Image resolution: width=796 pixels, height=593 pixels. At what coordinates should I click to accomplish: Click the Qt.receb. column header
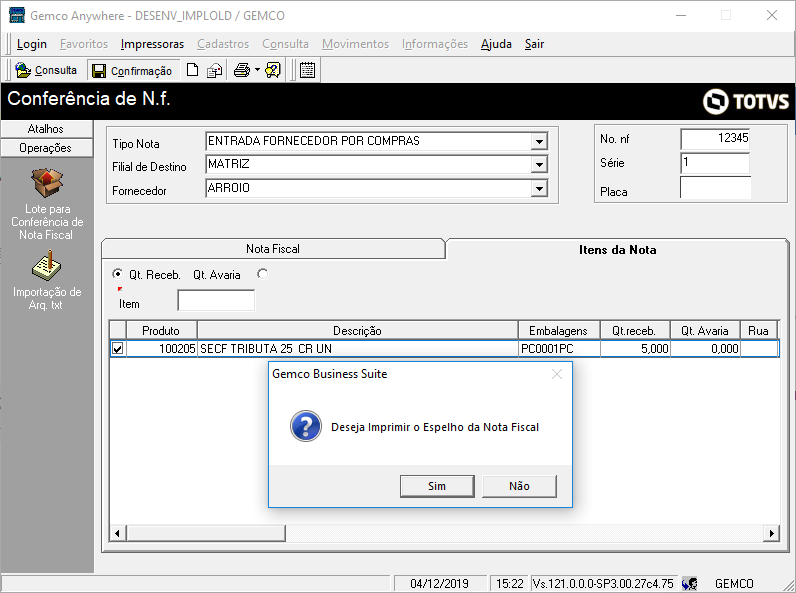pos(635,331)
